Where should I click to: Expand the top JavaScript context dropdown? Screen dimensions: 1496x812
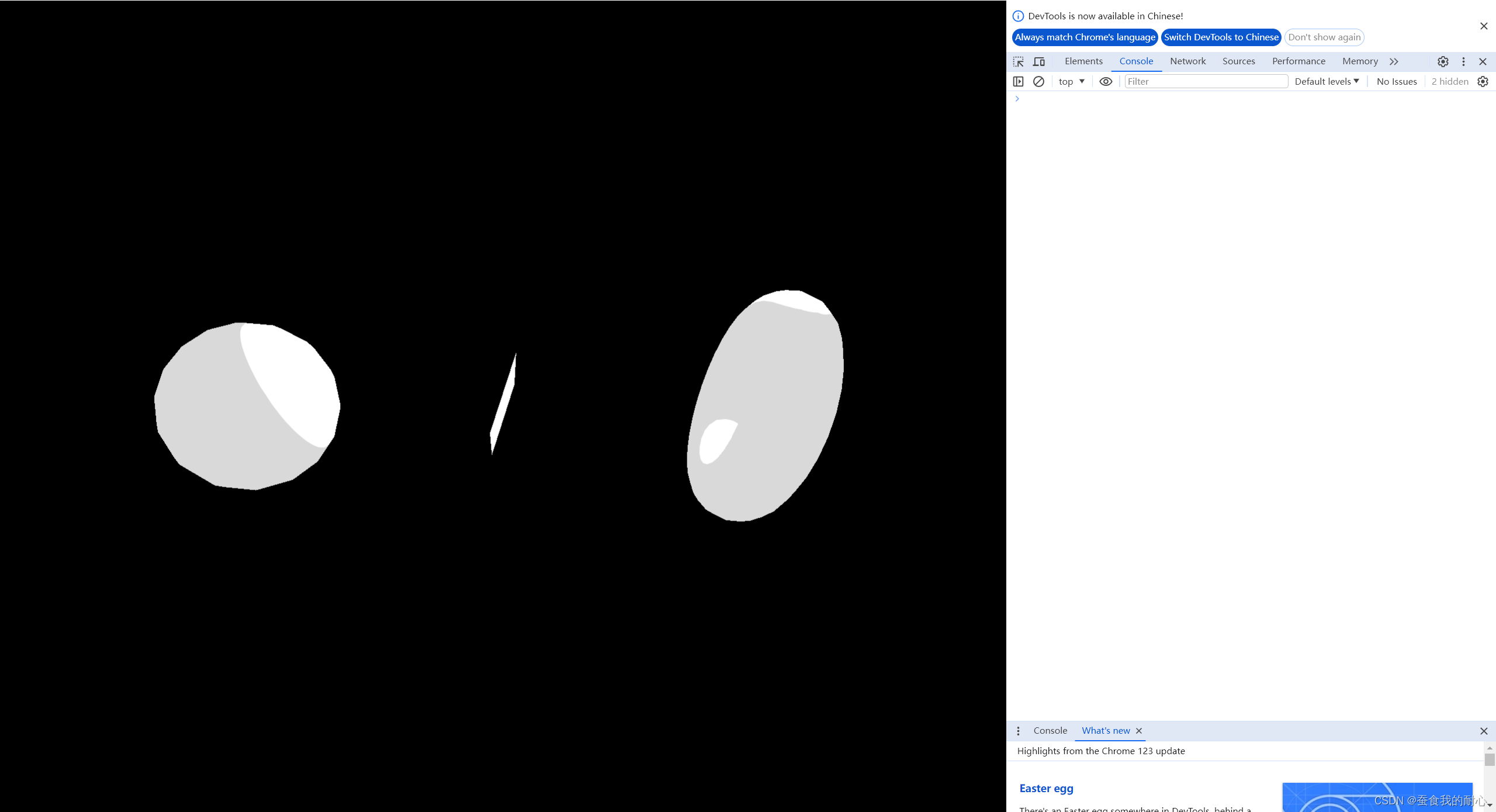(x=1071, y=82)
